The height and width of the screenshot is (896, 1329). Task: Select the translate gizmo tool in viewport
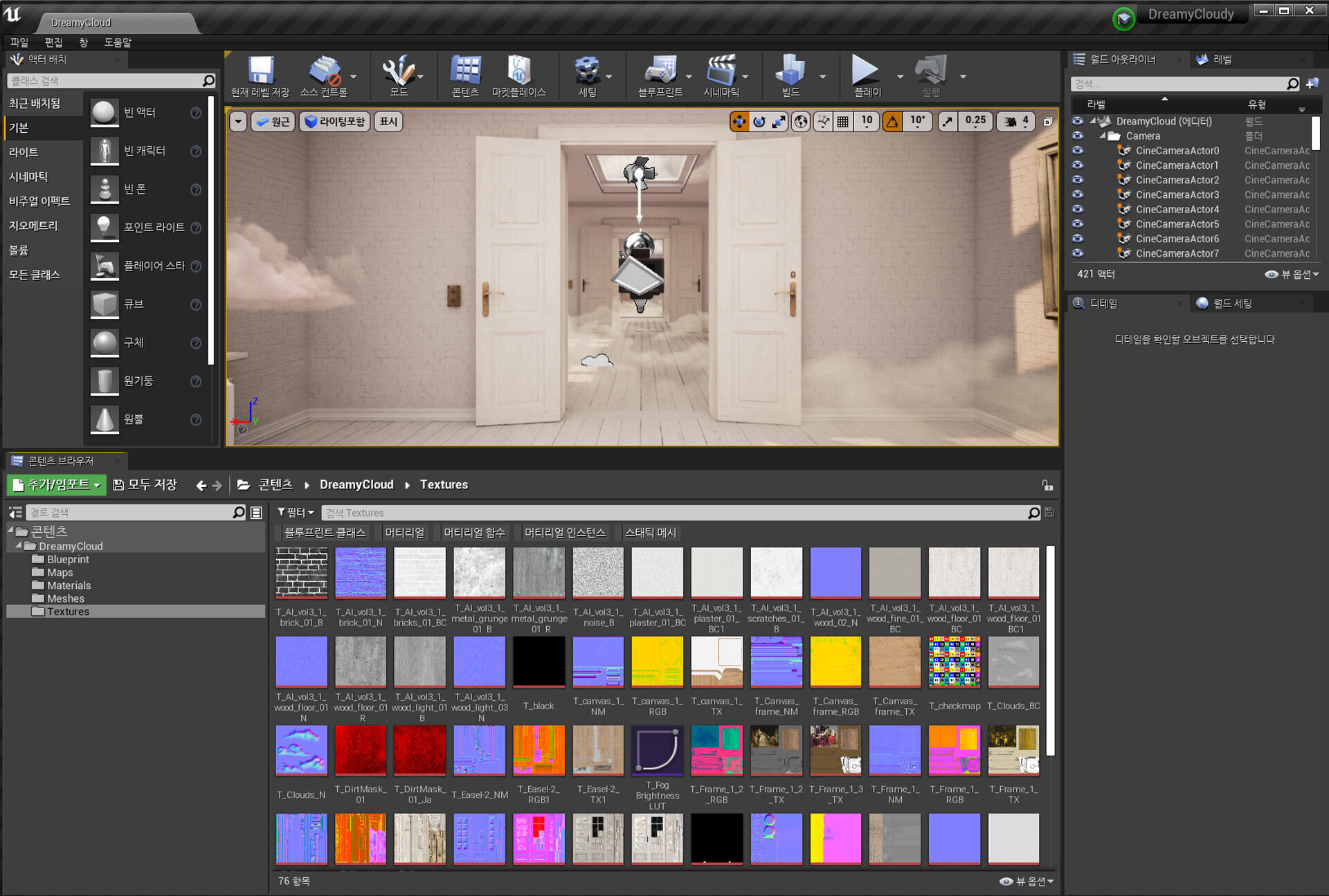tap(739, 122)
